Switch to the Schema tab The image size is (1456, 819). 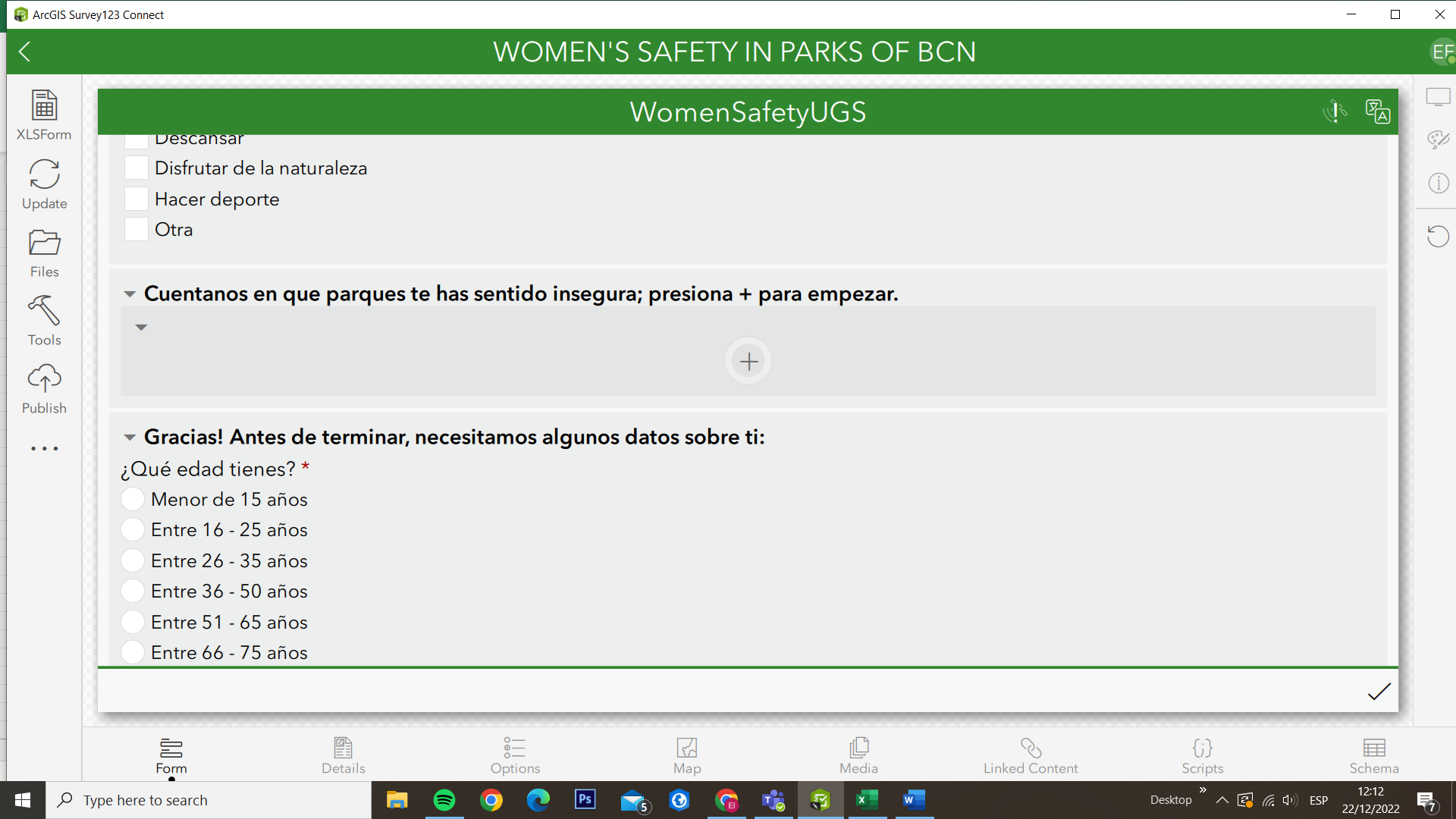pyautogui.click(x=1374, y=755)
